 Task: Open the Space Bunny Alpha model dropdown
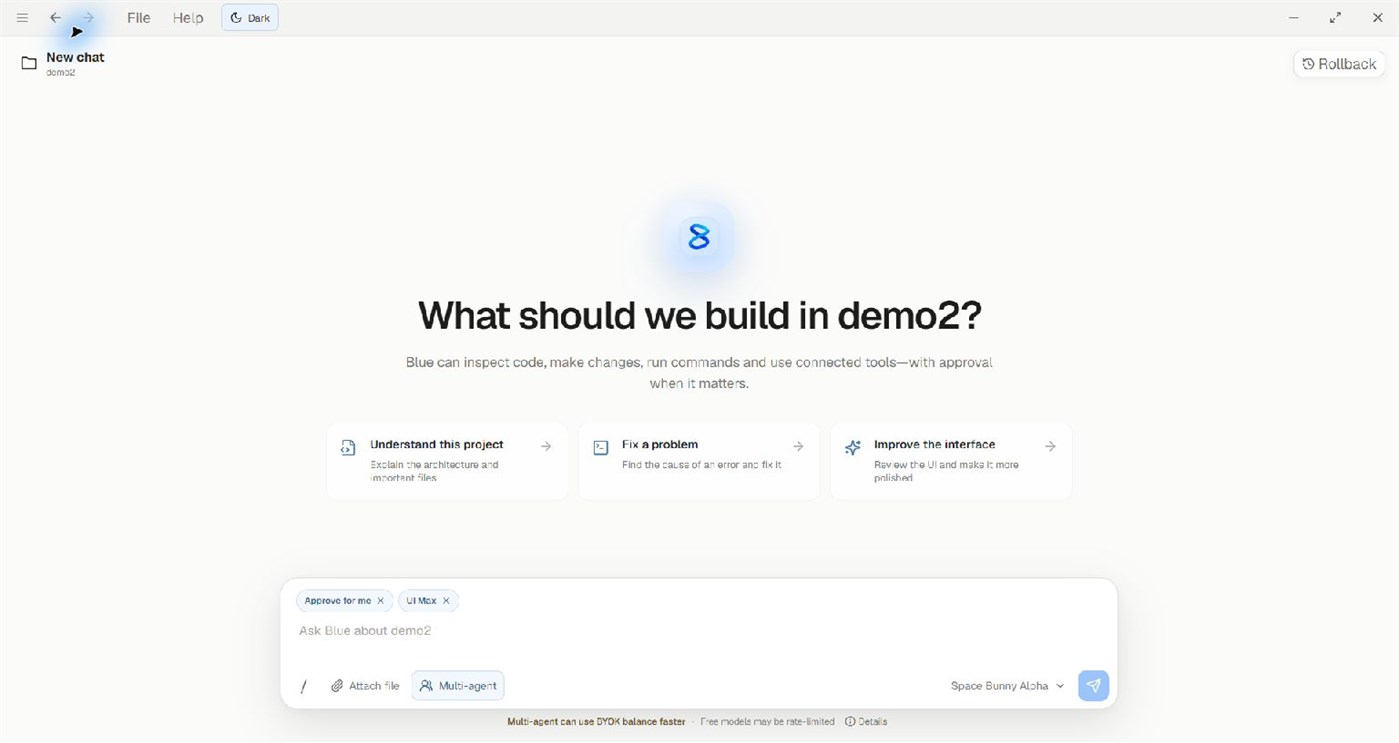(1007, 686)
